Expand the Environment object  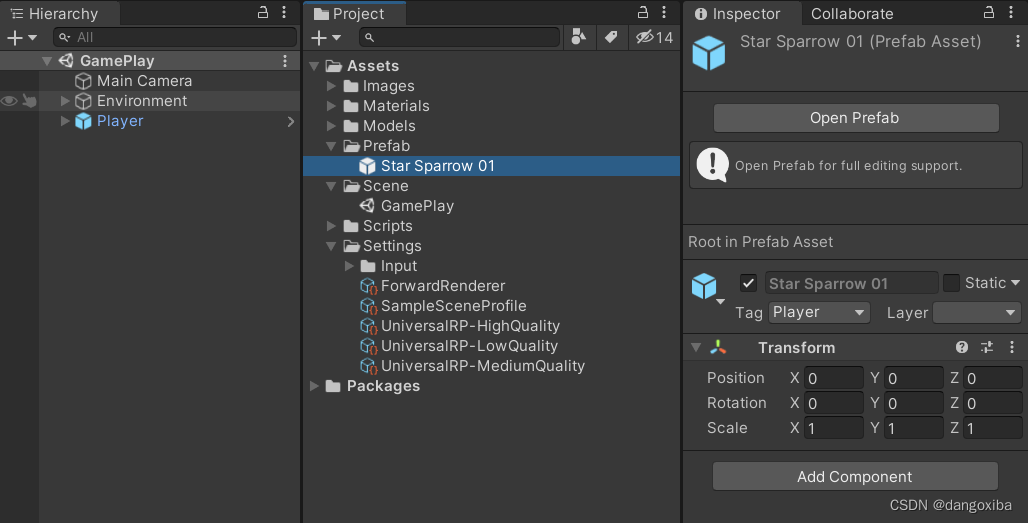click(x=65, y=101)
